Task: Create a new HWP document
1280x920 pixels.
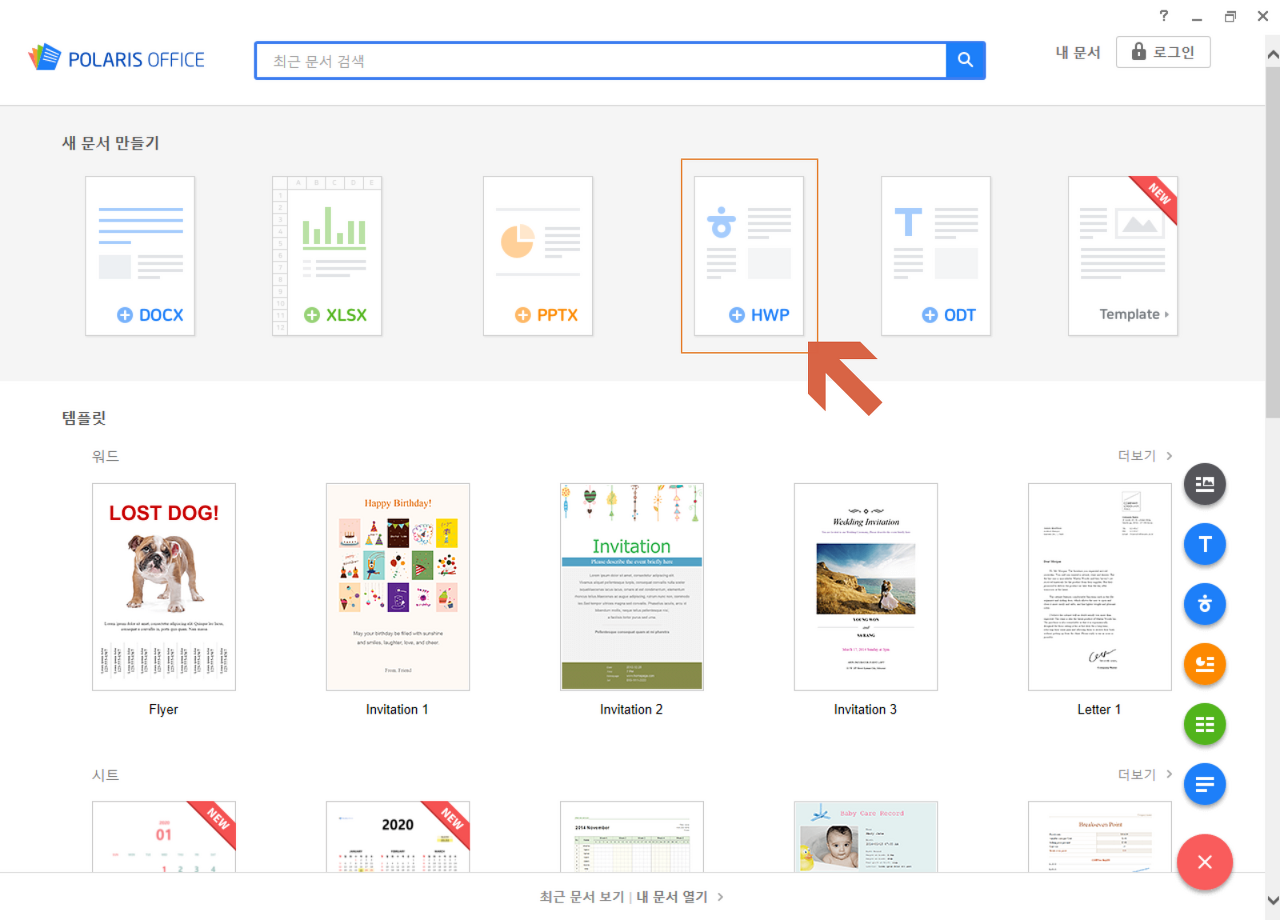Action: 749,256
